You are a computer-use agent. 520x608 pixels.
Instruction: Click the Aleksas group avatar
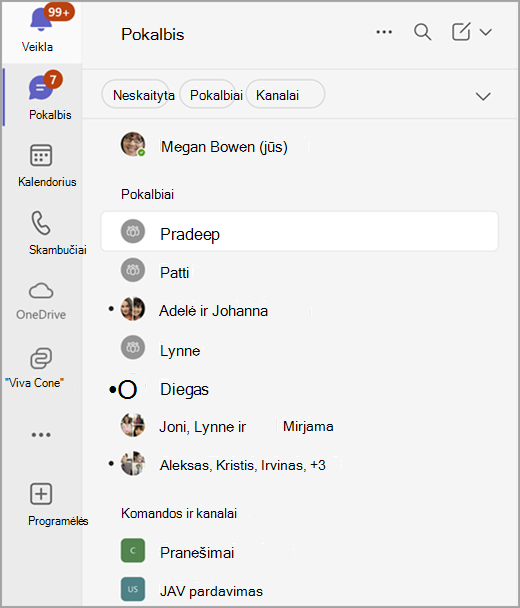coord(133,463)
